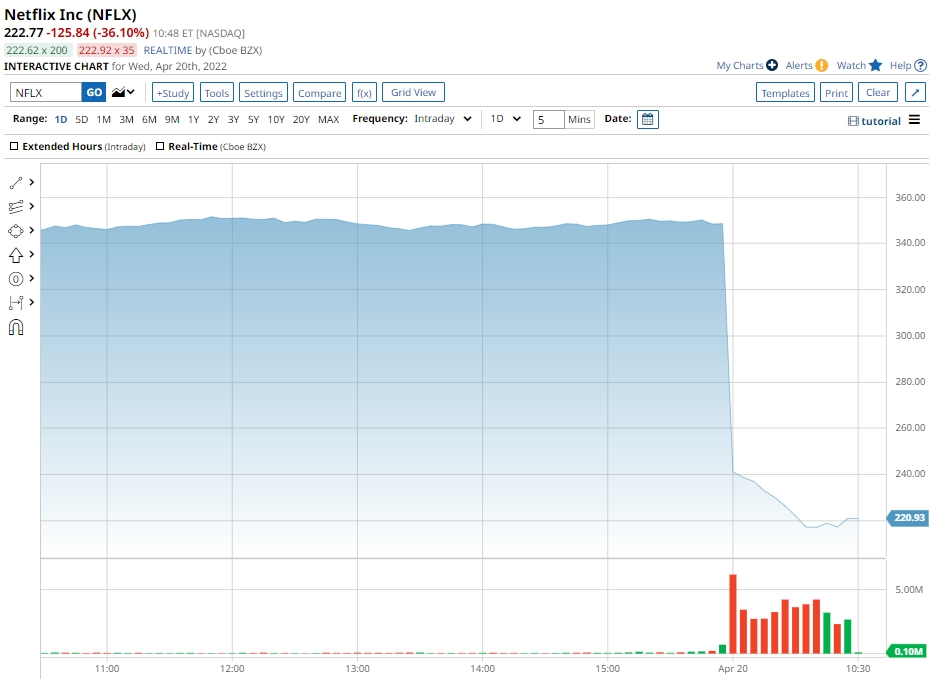
Task: Click the My Charts plus icon
Action: click(772, 65)
